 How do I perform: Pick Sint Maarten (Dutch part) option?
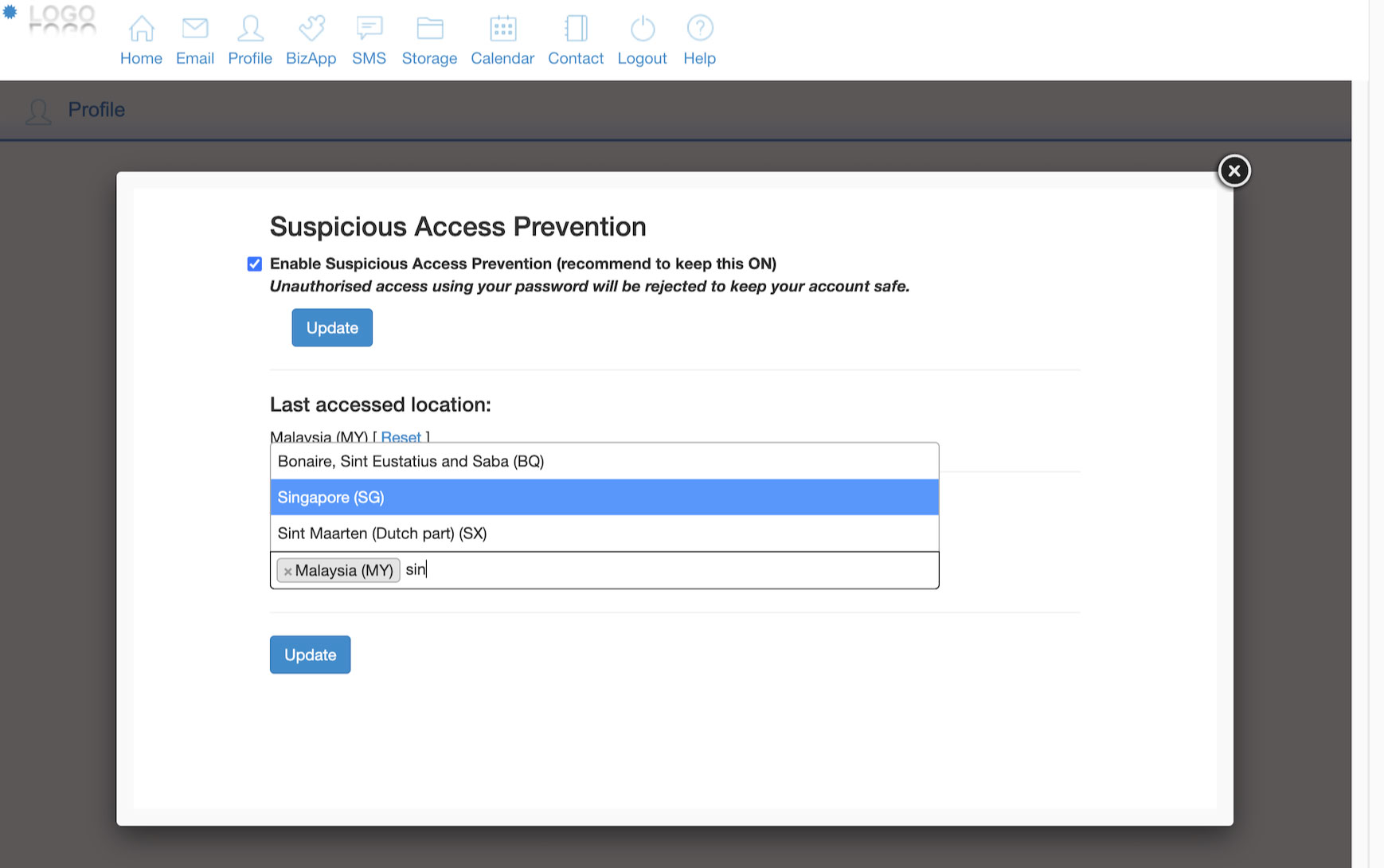pos(604,534)
